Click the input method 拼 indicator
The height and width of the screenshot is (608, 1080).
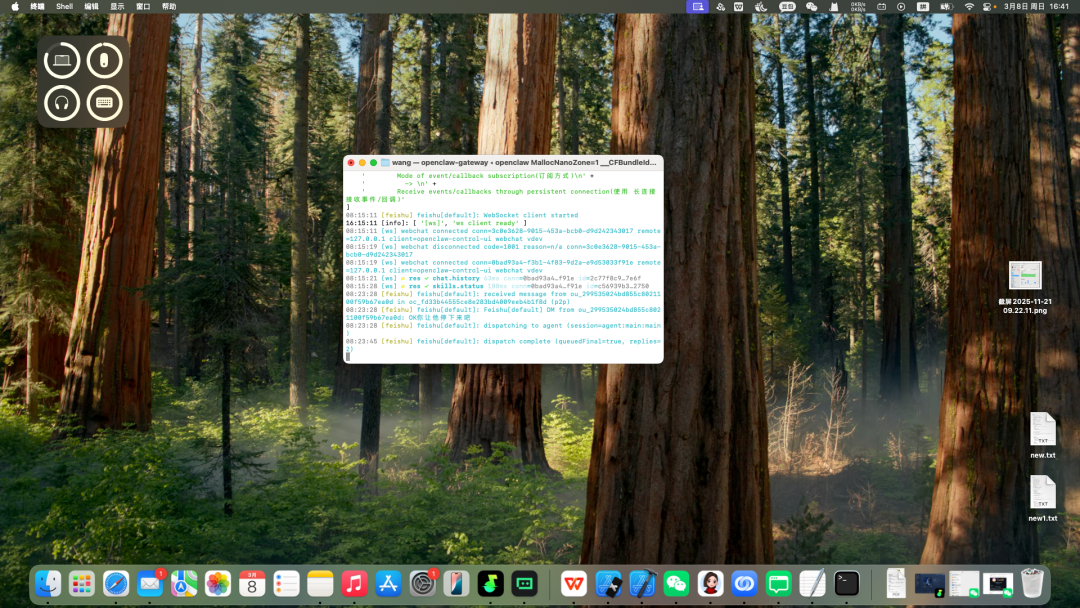pyautogui.click(x=923, y=6)
